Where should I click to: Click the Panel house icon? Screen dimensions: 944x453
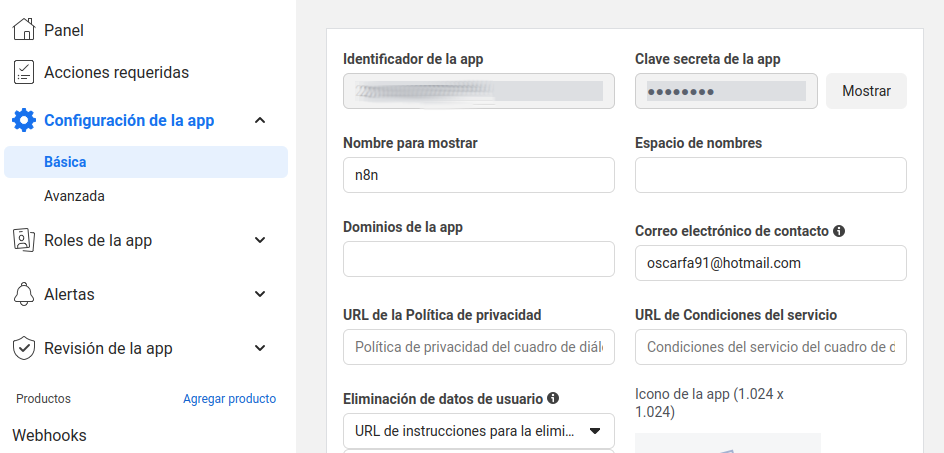point(23,30)
